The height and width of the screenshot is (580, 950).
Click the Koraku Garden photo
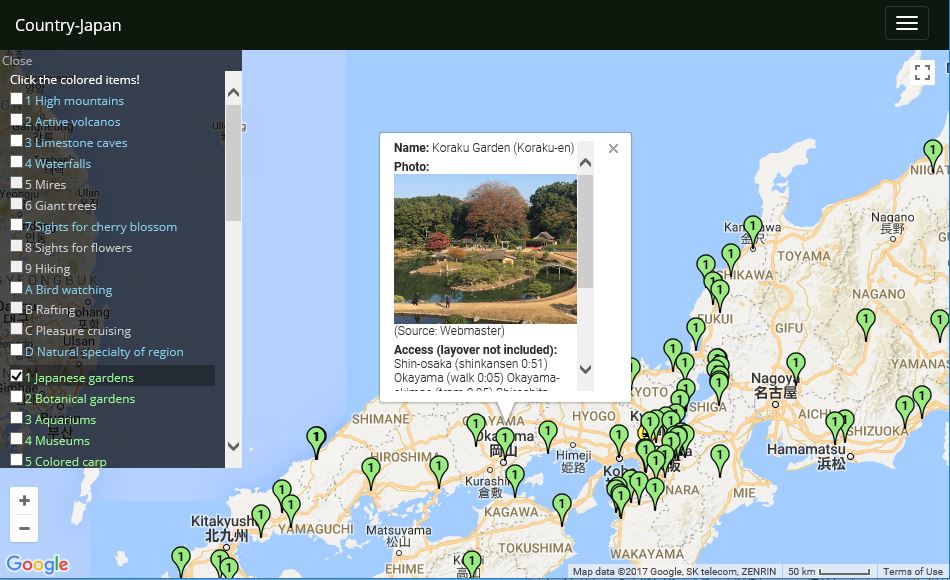(x=485, y=249)
